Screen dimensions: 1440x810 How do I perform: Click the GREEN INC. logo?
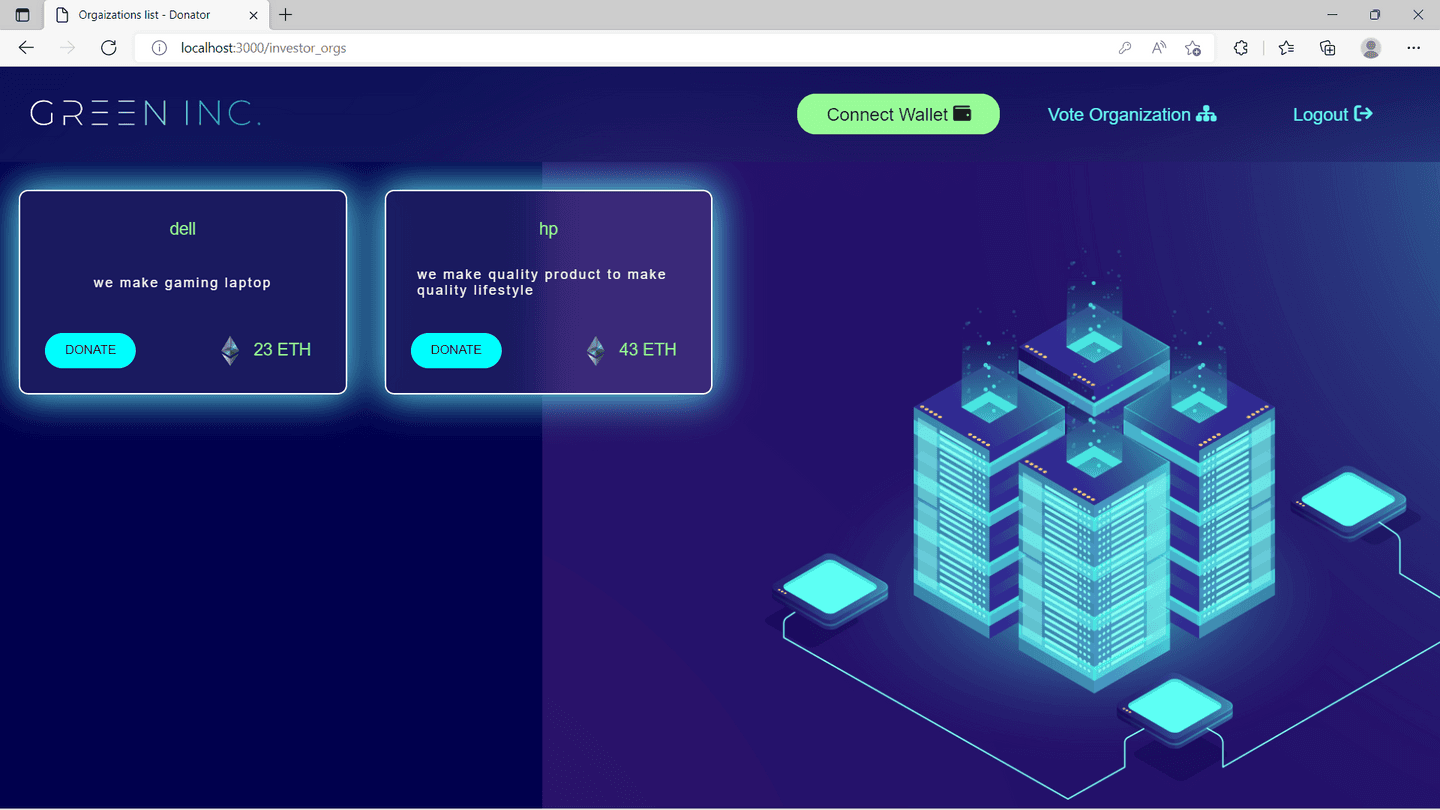pos(146,113)
